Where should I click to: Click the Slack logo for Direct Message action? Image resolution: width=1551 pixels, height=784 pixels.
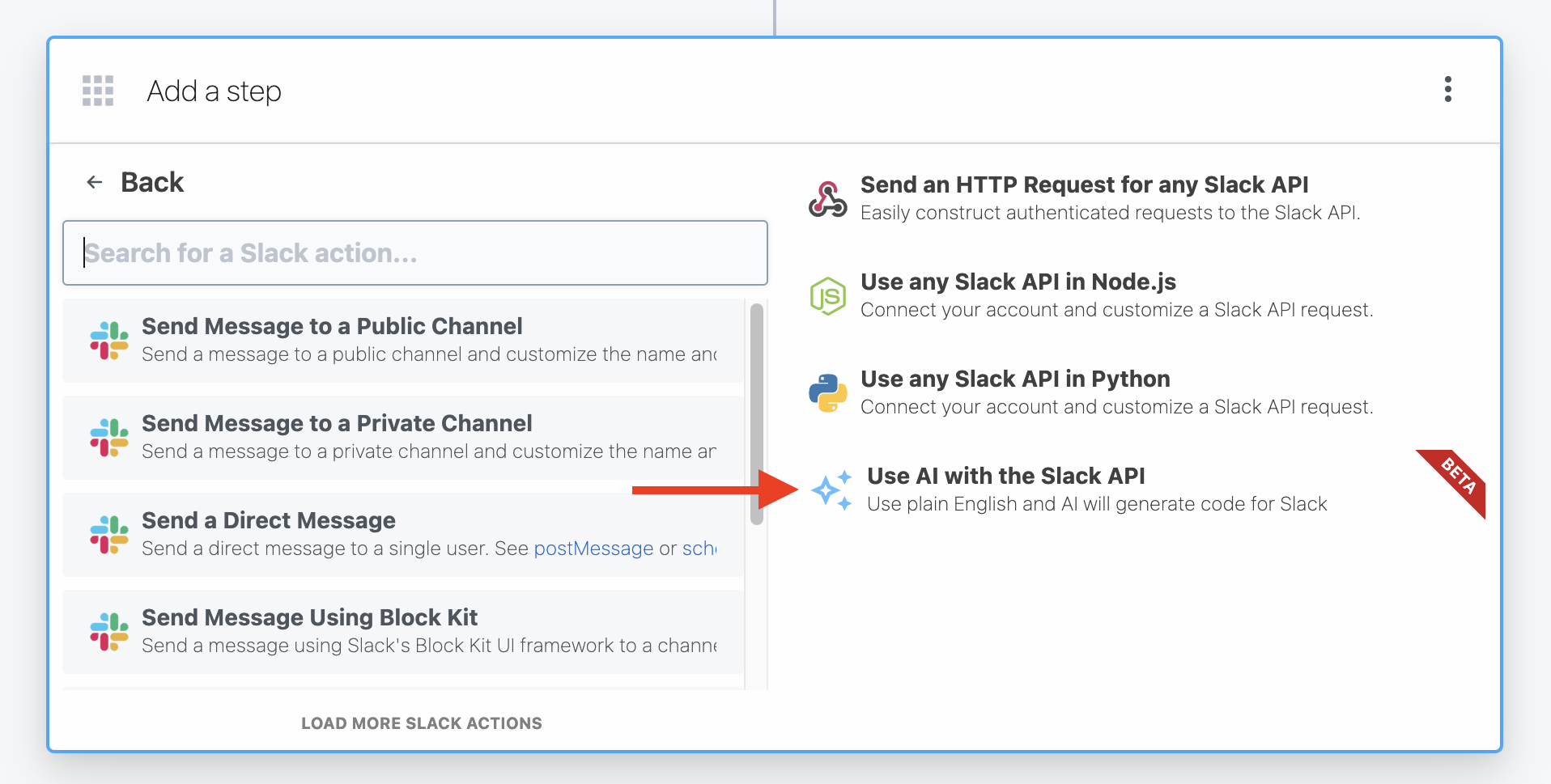[109, 535]
